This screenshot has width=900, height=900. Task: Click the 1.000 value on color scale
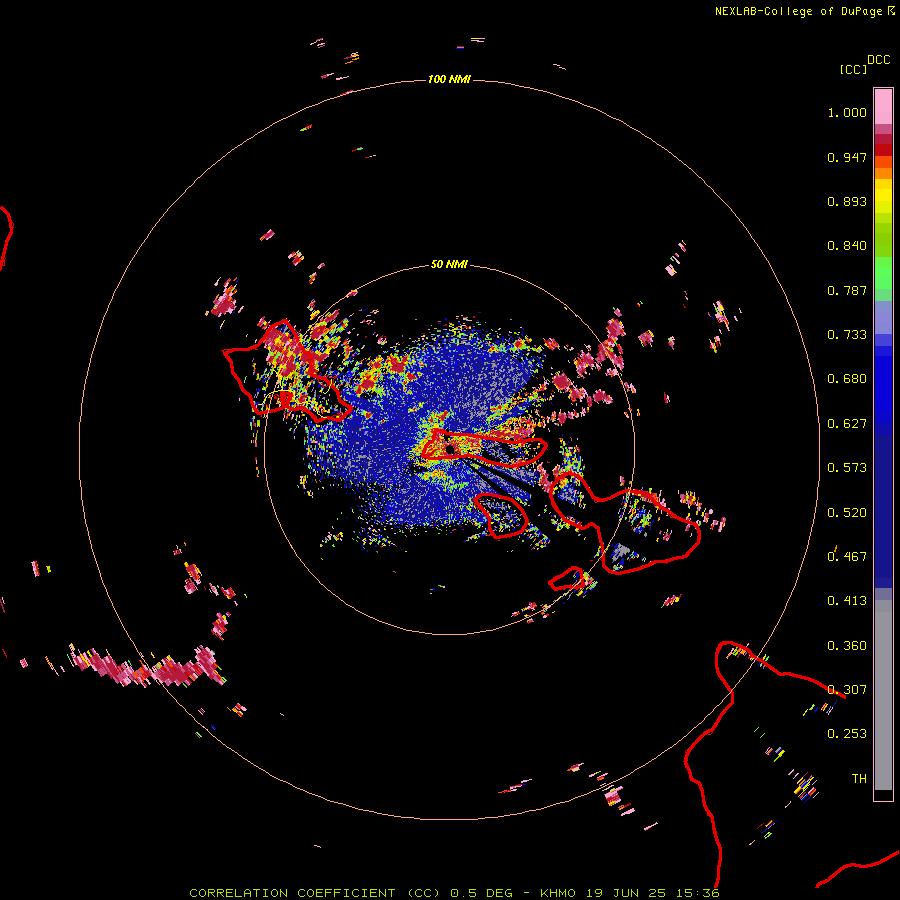[x=847, y=112]
